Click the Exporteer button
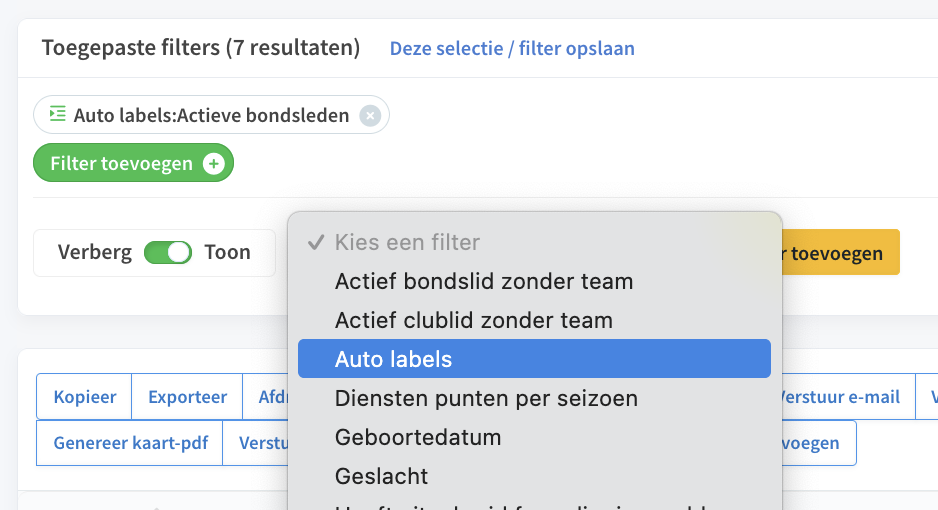This screenshot has width=938, height=510. point(187,396)
